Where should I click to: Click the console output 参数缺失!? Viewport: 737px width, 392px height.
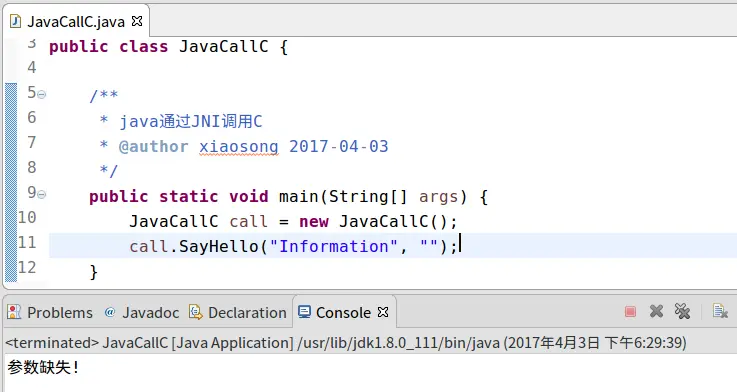[x=43, y=367]
